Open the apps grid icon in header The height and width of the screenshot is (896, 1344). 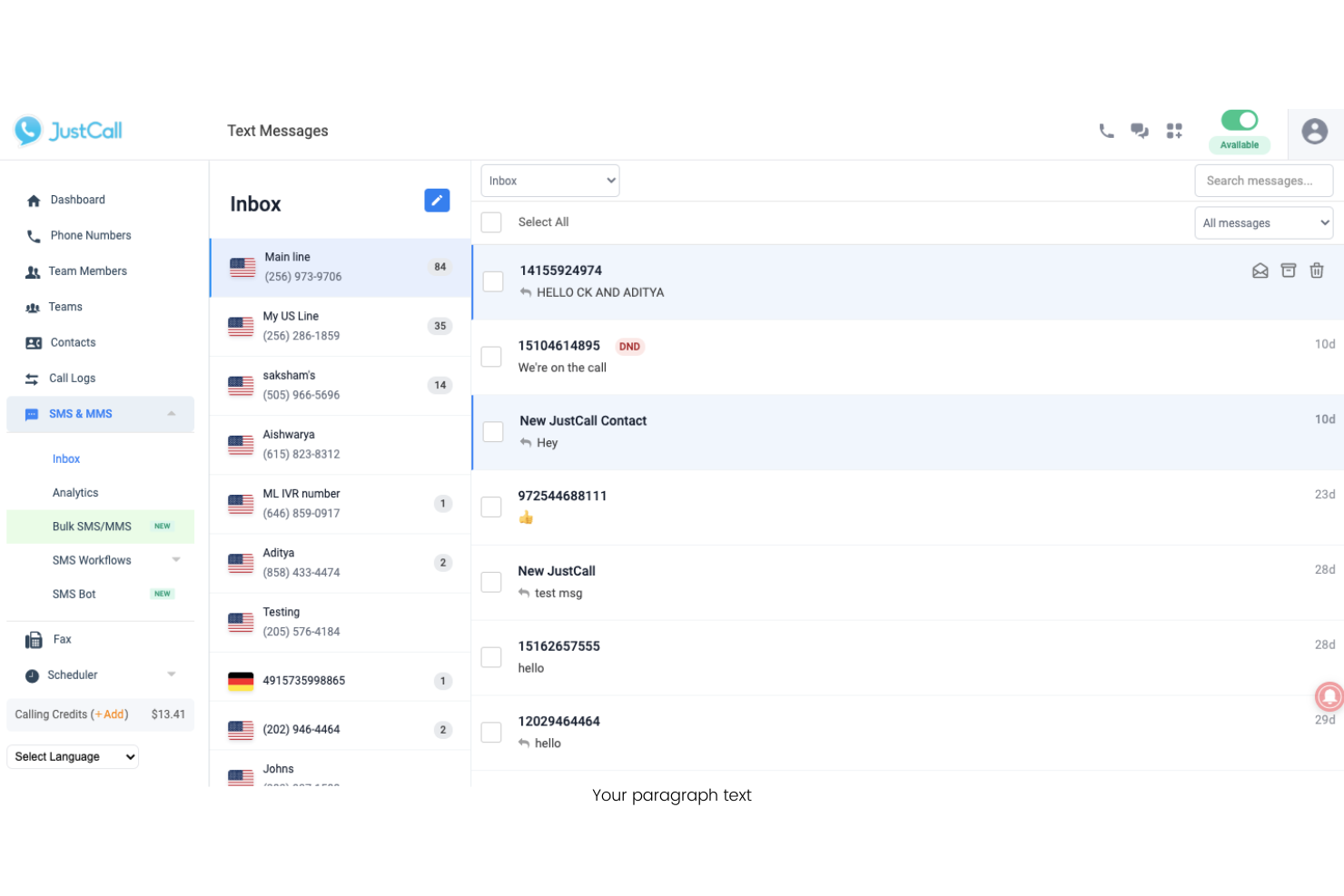click(x=1174, y=131)
